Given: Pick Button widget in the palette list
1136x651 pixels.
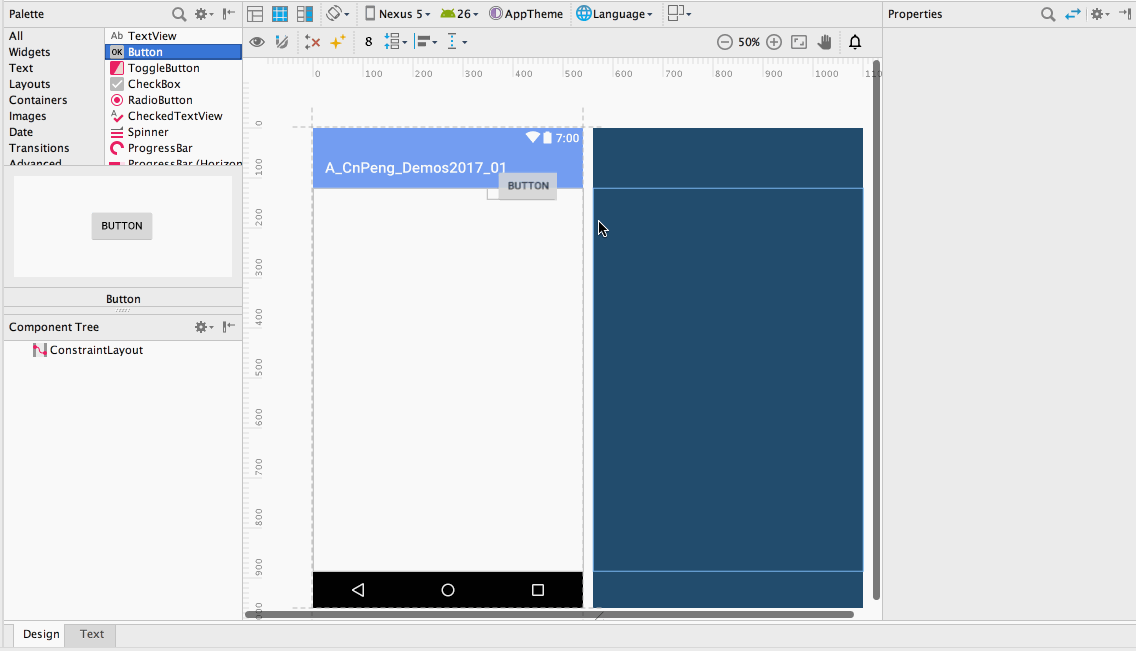Looking at the screenshot, I should (173, 51).
